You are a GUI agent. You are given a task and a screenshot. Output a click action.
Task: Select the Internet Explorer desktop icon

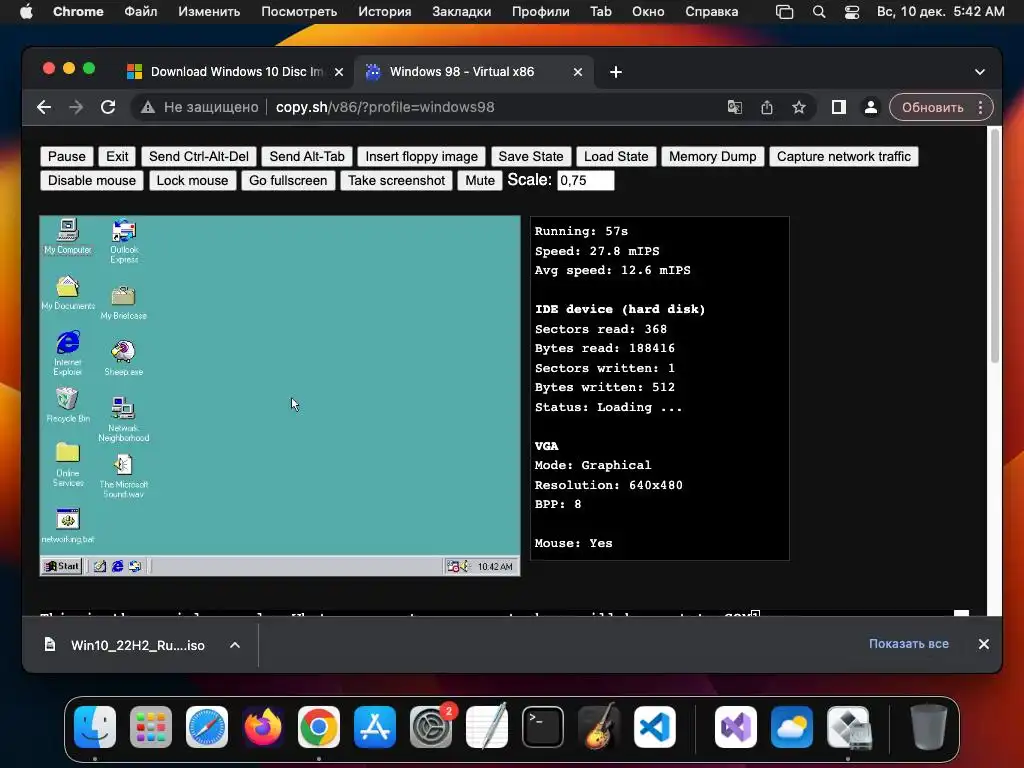(x=68, y=353)
